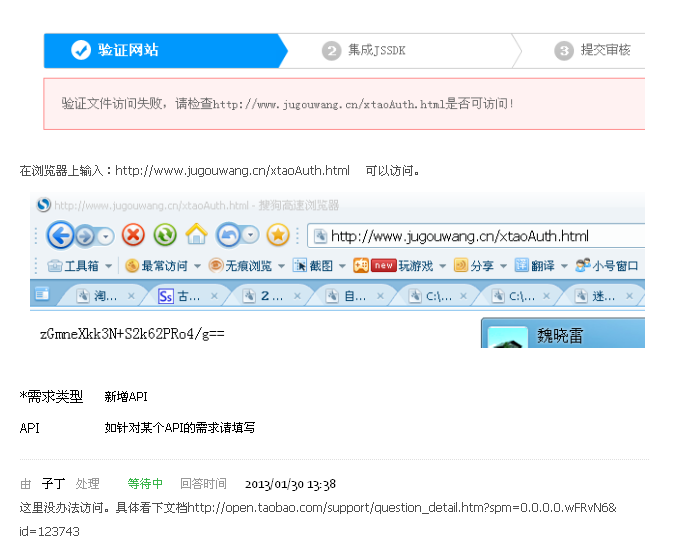Click the open.taobao.com support document link
The image size is (683, 555).
pyautogui.click(x=402, y=508)
